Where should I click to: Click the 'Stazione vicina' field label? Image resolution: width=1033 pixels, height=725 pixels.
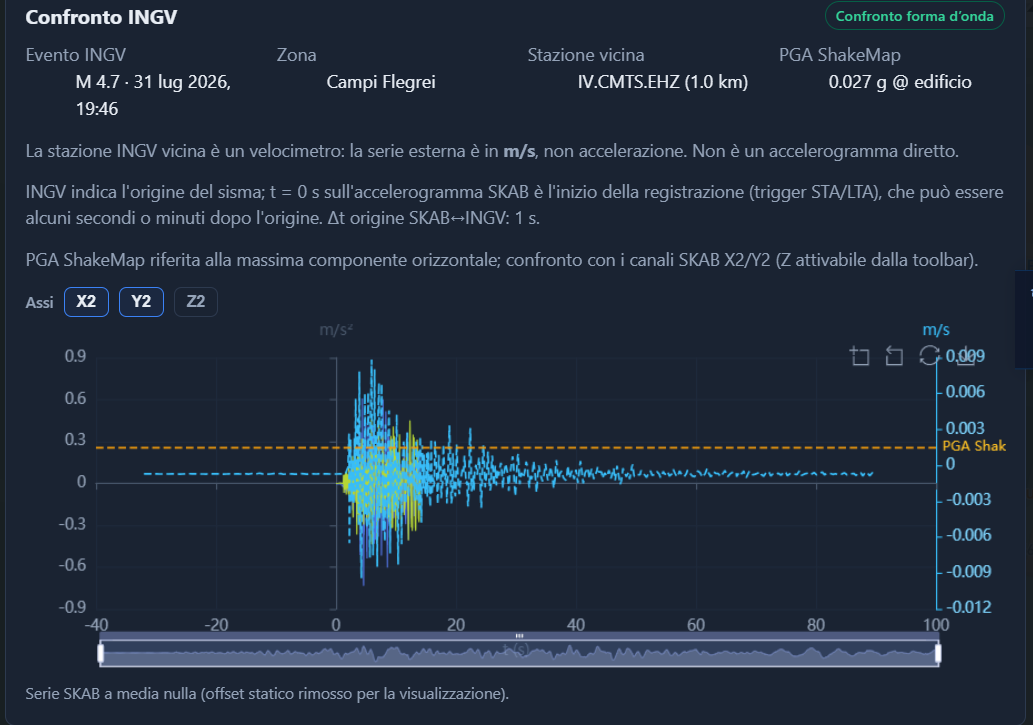point(586,55)
